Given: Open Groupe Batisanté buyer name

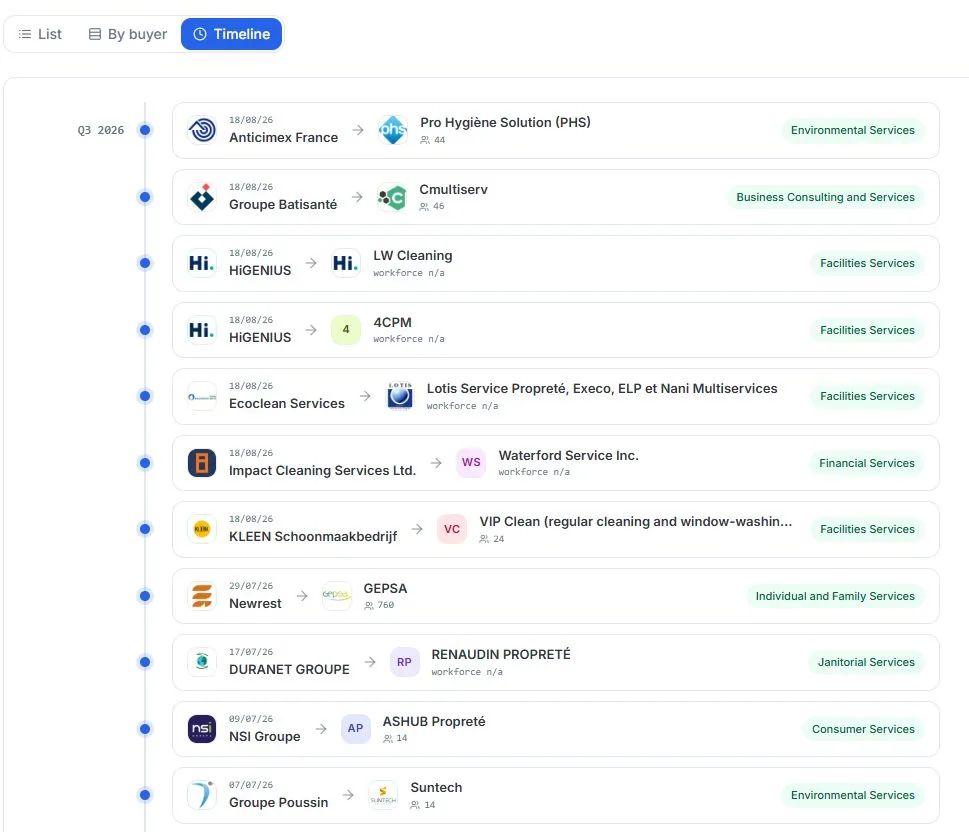Looking at the screenshot, I should (282, 204).
